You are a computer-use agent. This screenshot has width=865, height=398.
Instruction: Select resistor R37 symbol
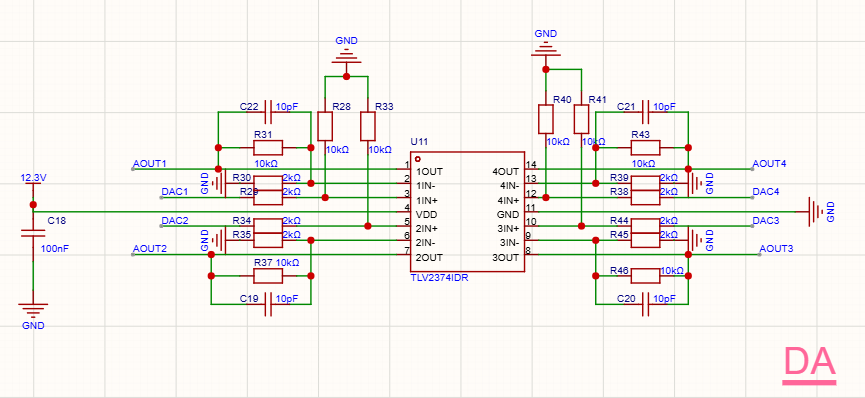(x=268, y=275)
